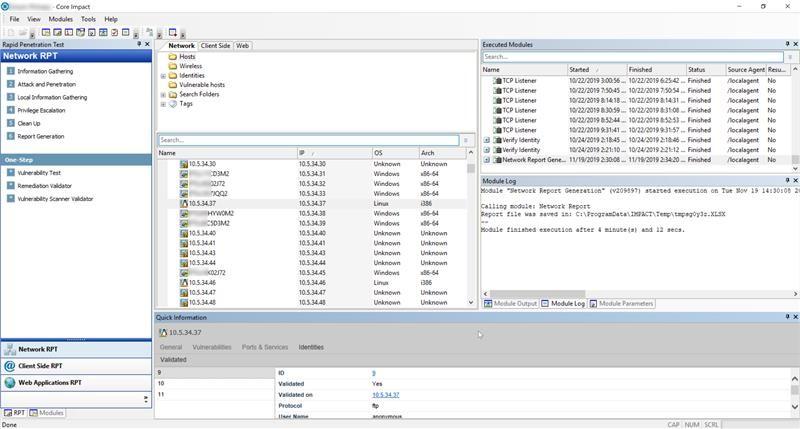This screenshot has height=429, width=800.
Task: Sort hosts by the OS column header
Action: pos(395,153)
